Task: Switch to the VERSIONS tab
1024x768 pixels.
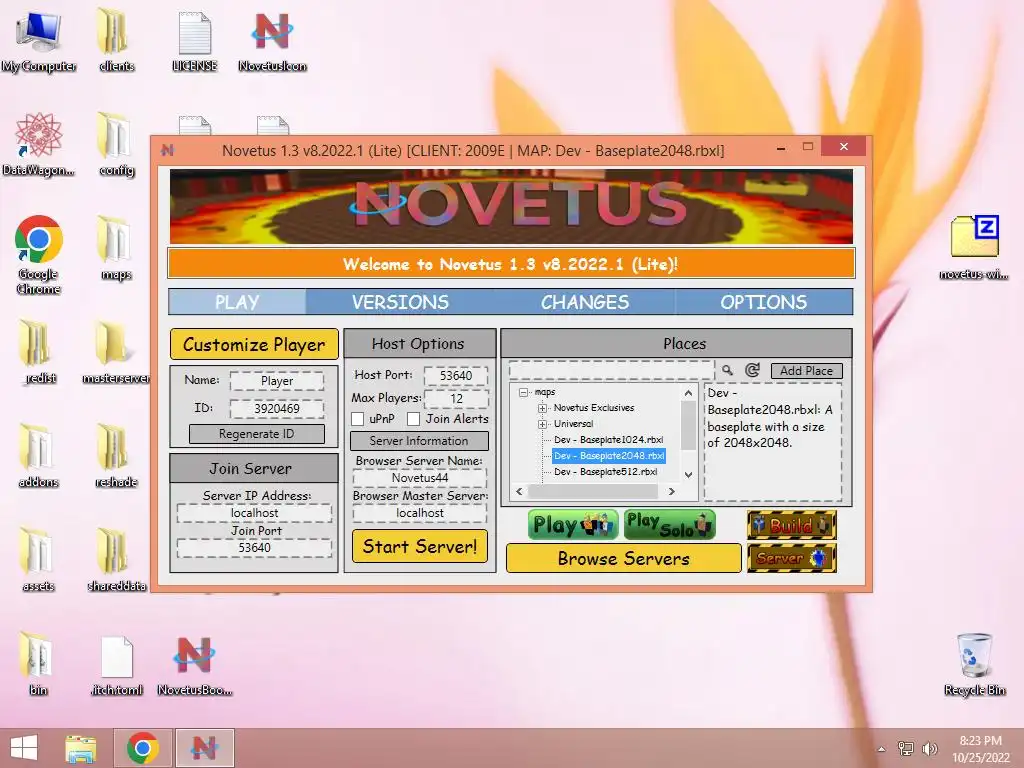Action: click(400, 302)
